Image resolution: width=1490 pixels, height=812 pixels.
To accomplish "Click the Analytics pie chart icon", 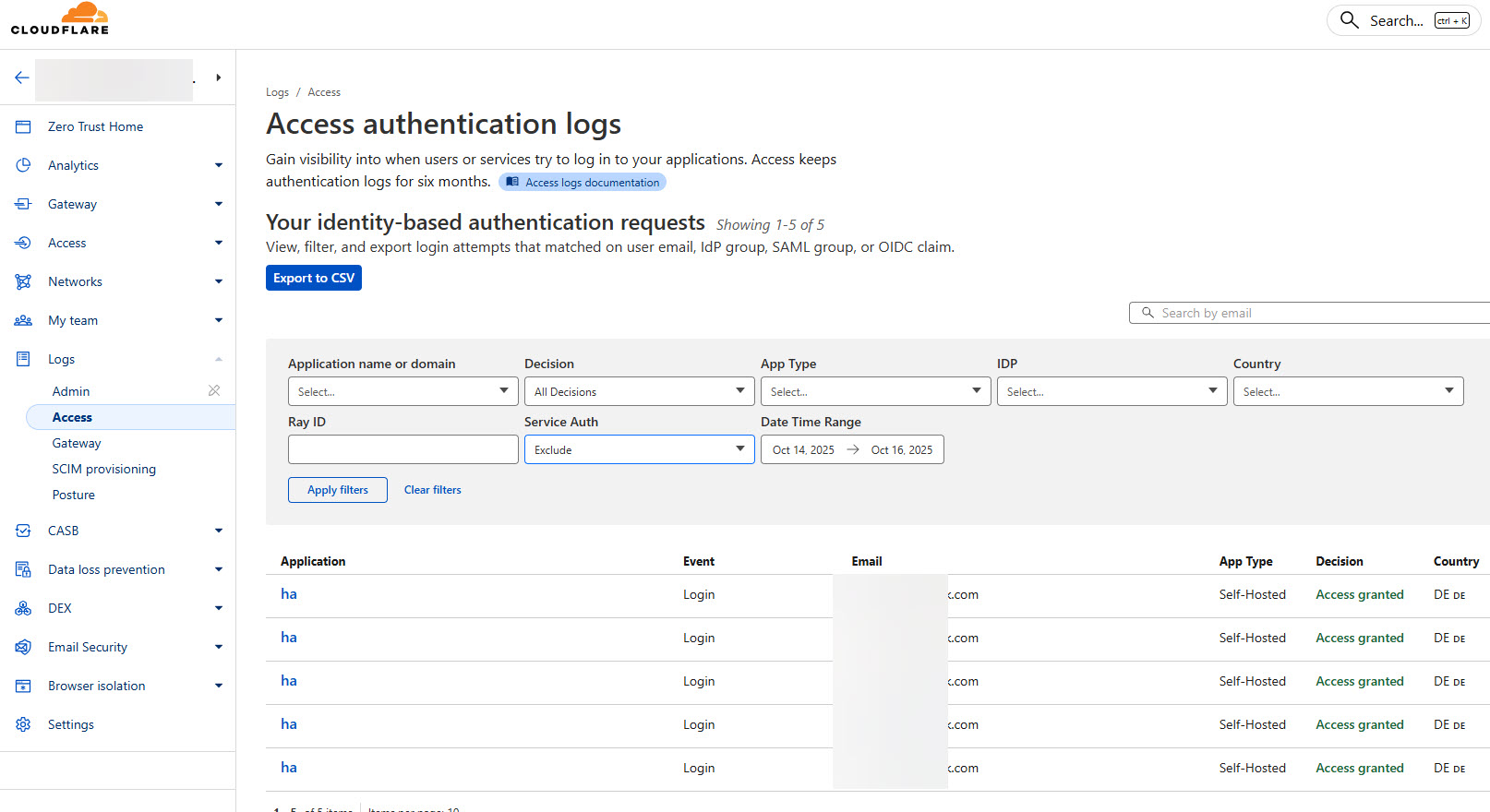I will pyautogui.click(x=23, y=165).
